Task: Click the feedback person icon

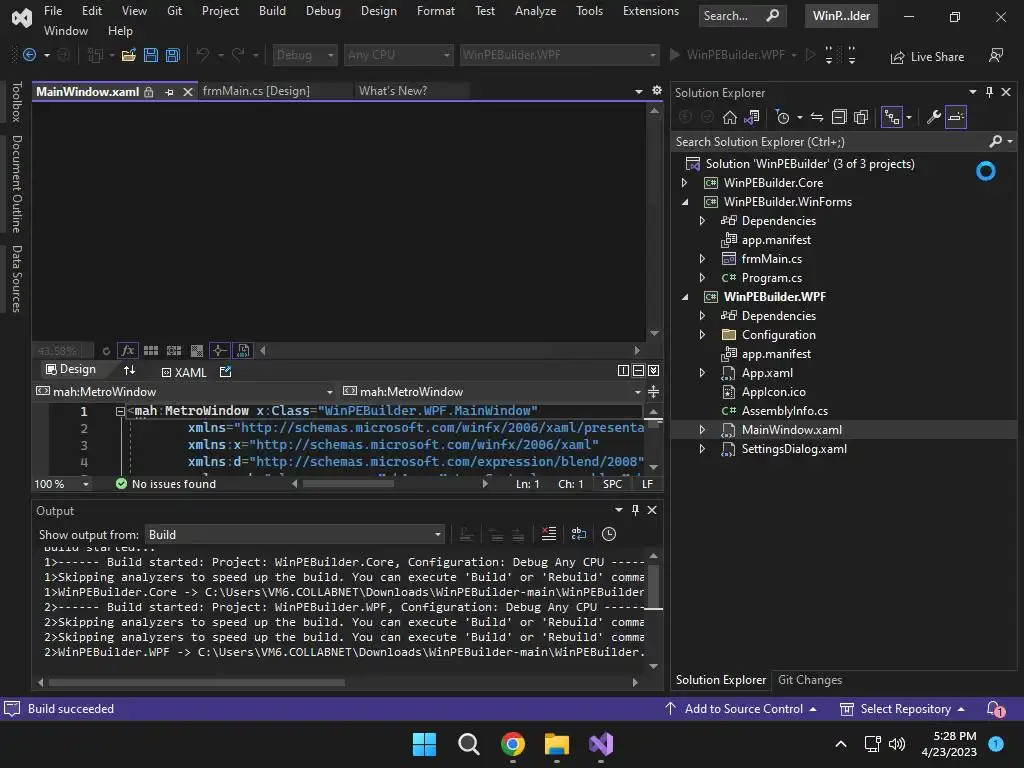Action: [996, 56]
